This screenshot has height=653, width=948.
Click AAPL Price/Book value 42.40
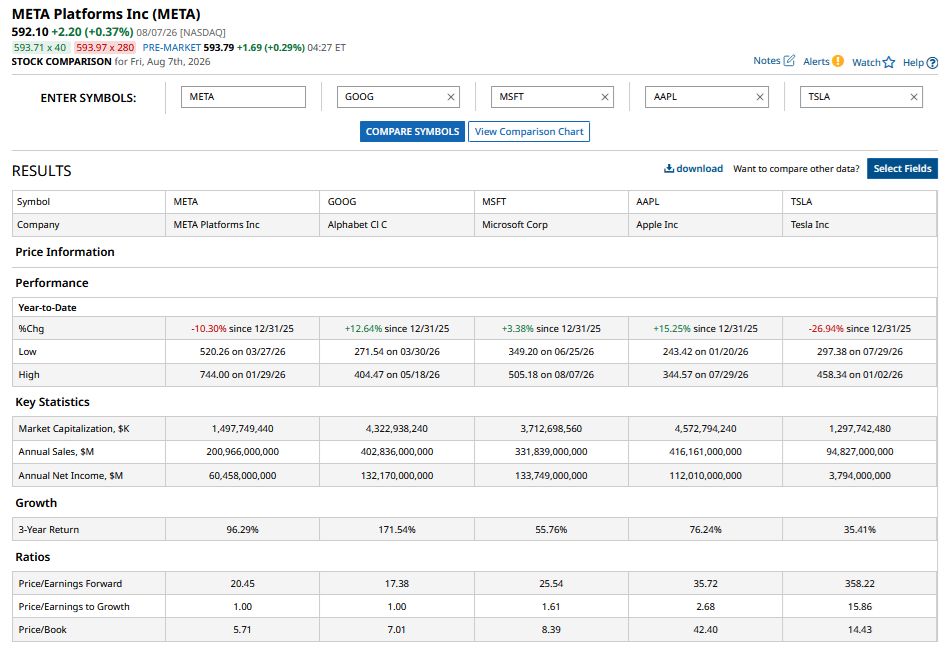[706, 629]
